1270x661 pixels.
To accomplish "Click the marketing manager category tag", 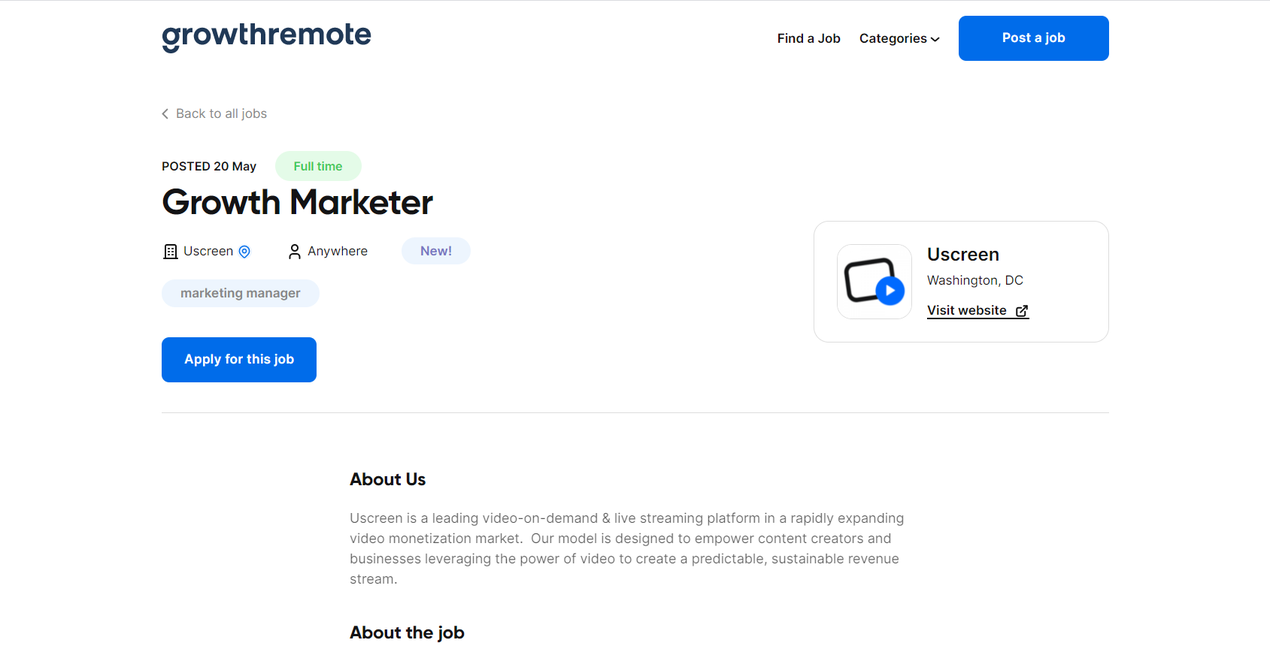I will [240, 293].
